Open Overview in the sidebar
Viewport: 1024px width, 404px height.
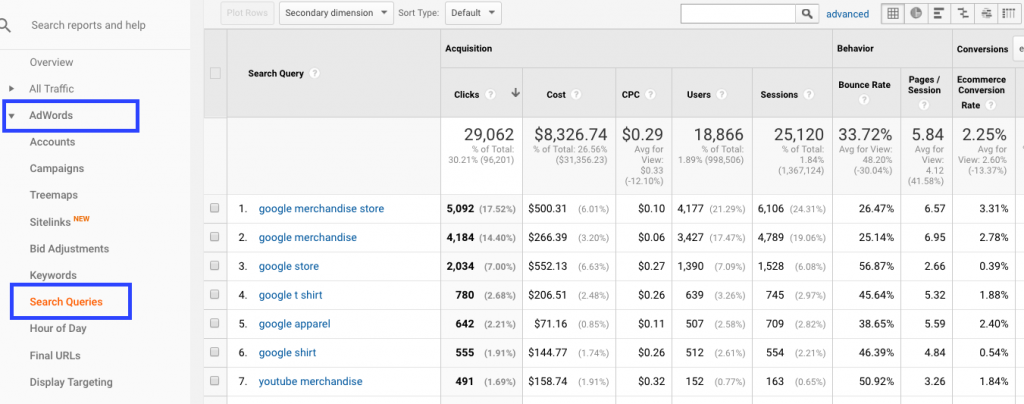52,62
